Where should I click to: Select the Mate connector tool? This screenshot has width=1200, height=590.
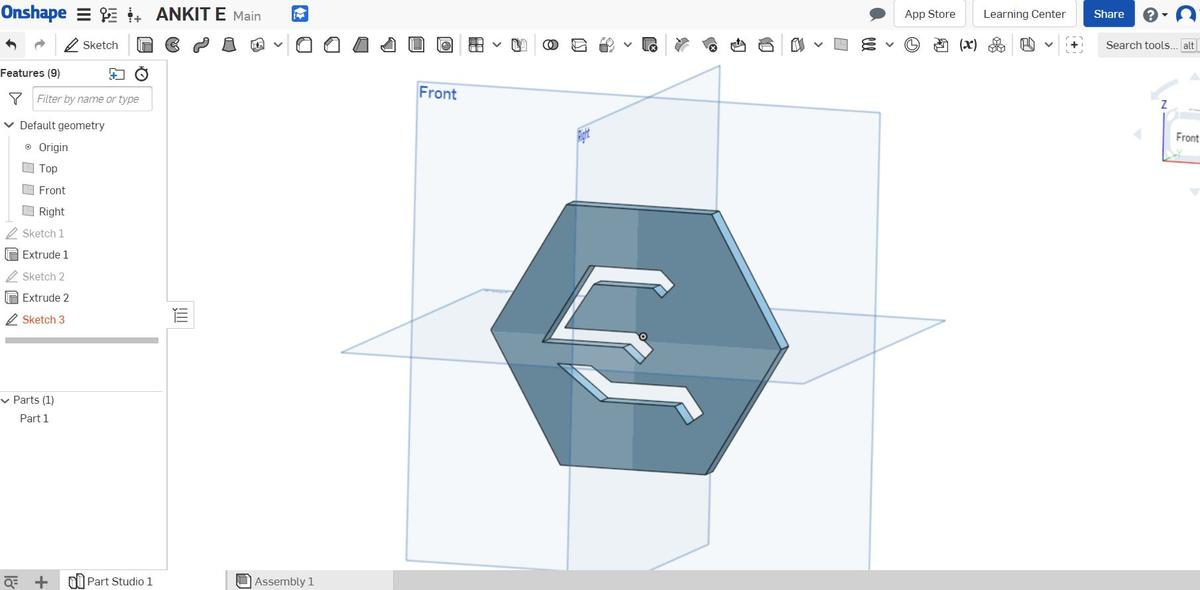coord(912,45)
